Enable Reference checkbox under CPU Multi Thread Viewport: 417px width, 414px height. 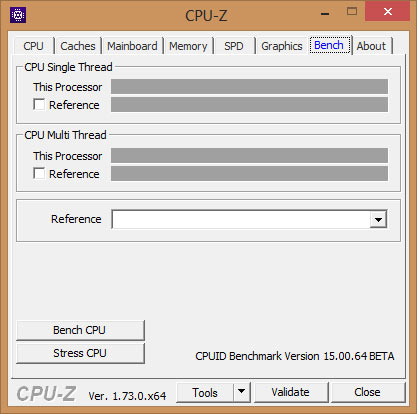click(39, 173)
